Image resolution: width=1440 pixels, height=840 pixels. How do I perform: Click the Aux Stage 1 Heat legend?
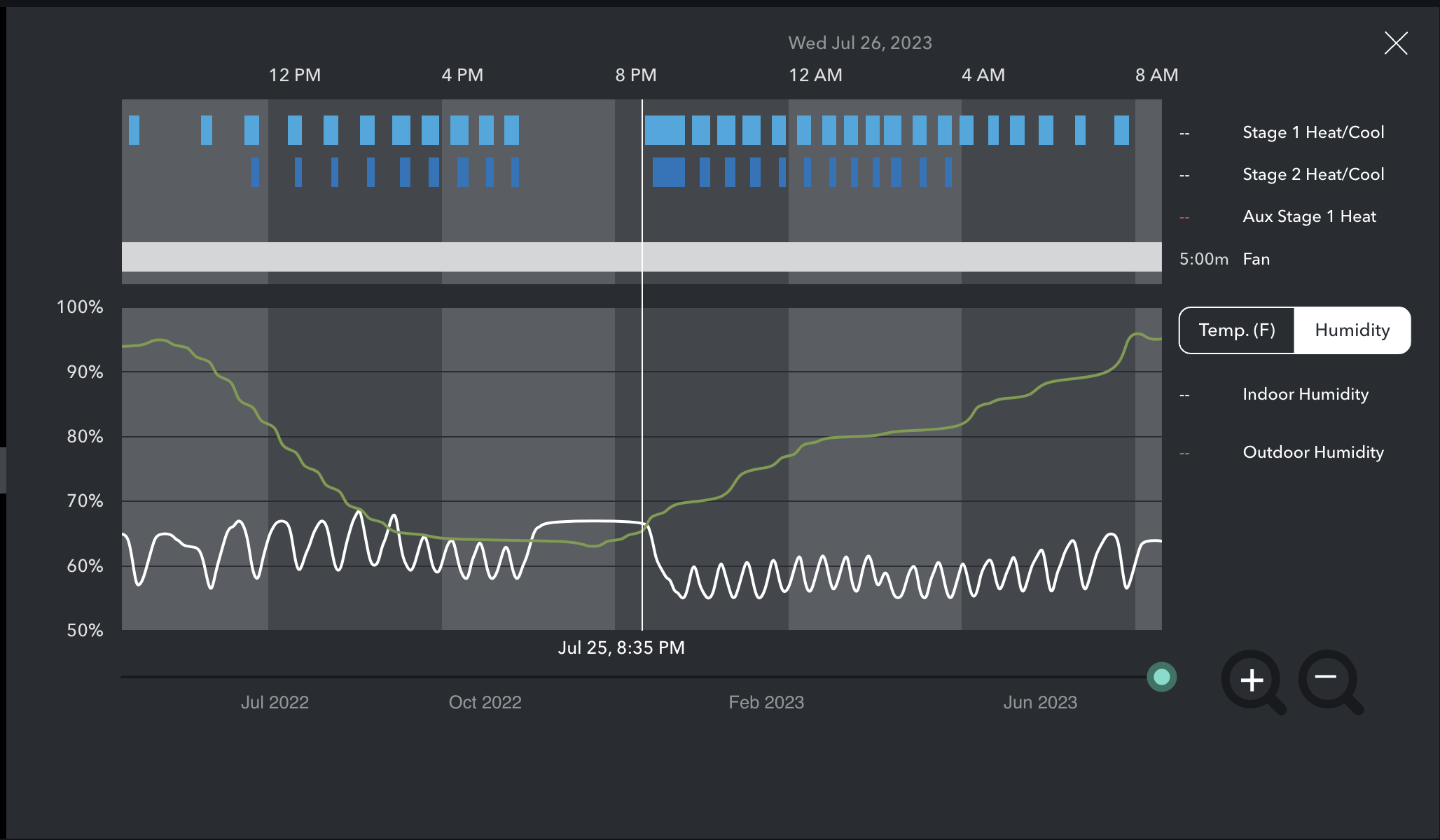point(1308,216)
